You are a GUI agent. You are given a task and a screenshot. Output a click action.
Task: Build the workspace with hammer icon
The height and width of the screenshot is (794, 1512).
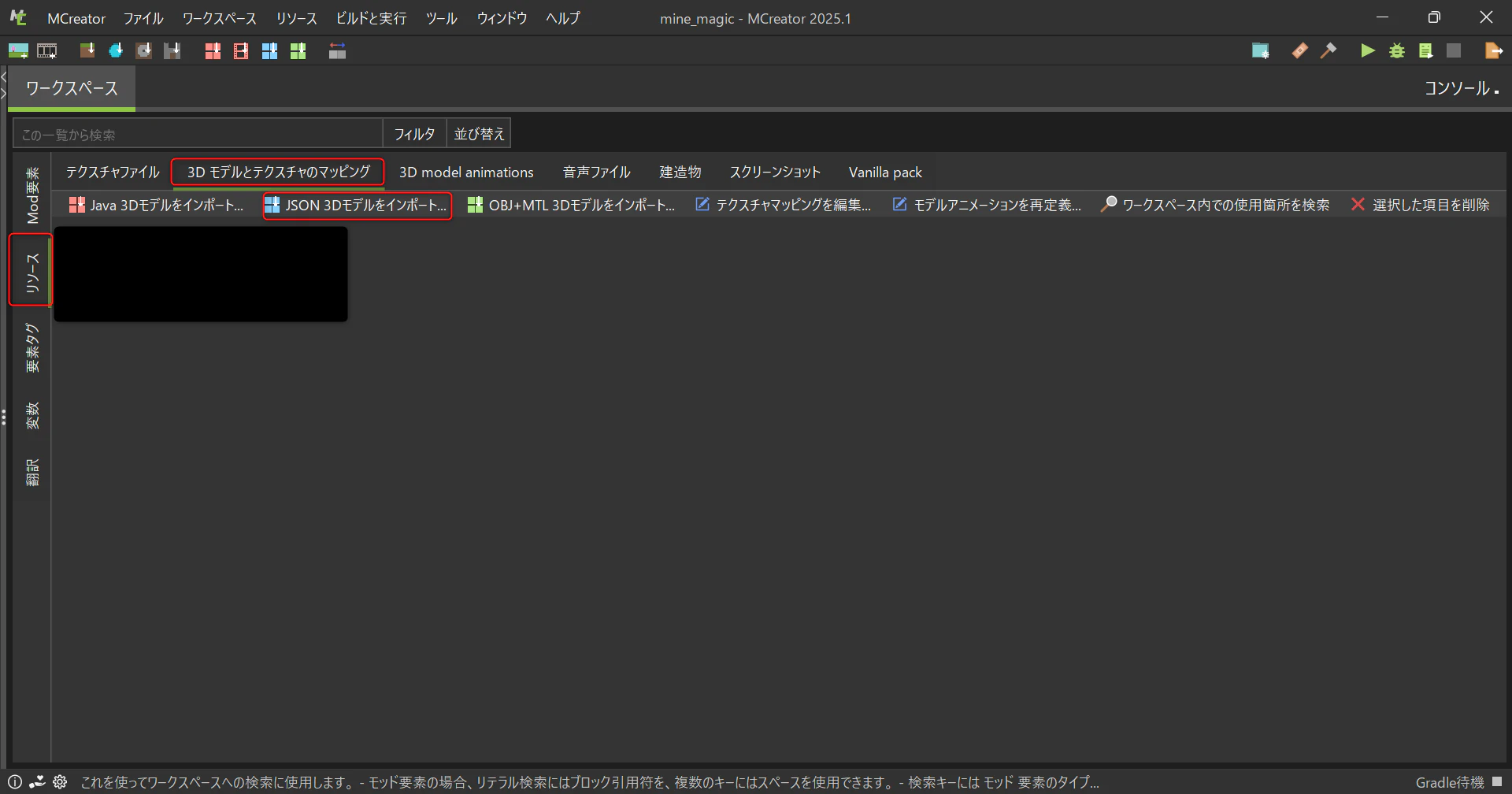pyautogui.click(x=1329, y=51)
